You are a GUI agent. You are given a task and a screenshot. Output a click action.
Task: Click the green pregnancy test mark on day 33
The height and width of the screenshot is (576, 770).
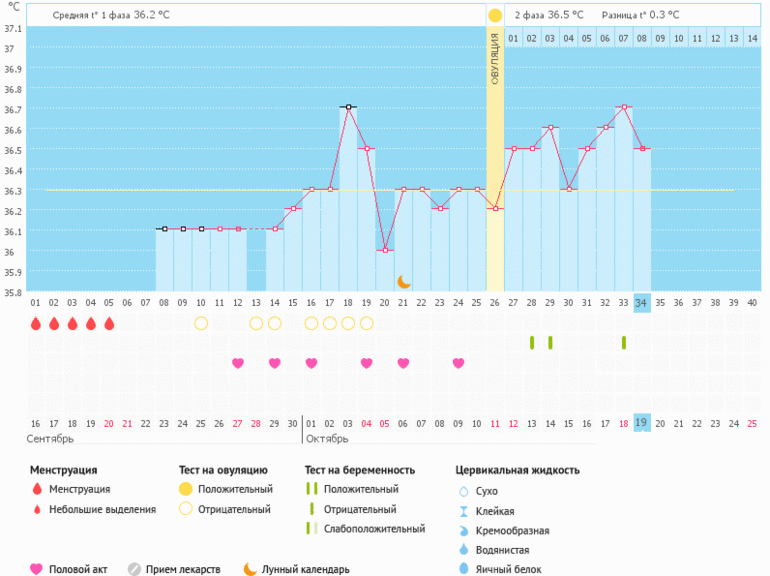tap(624, 343)
